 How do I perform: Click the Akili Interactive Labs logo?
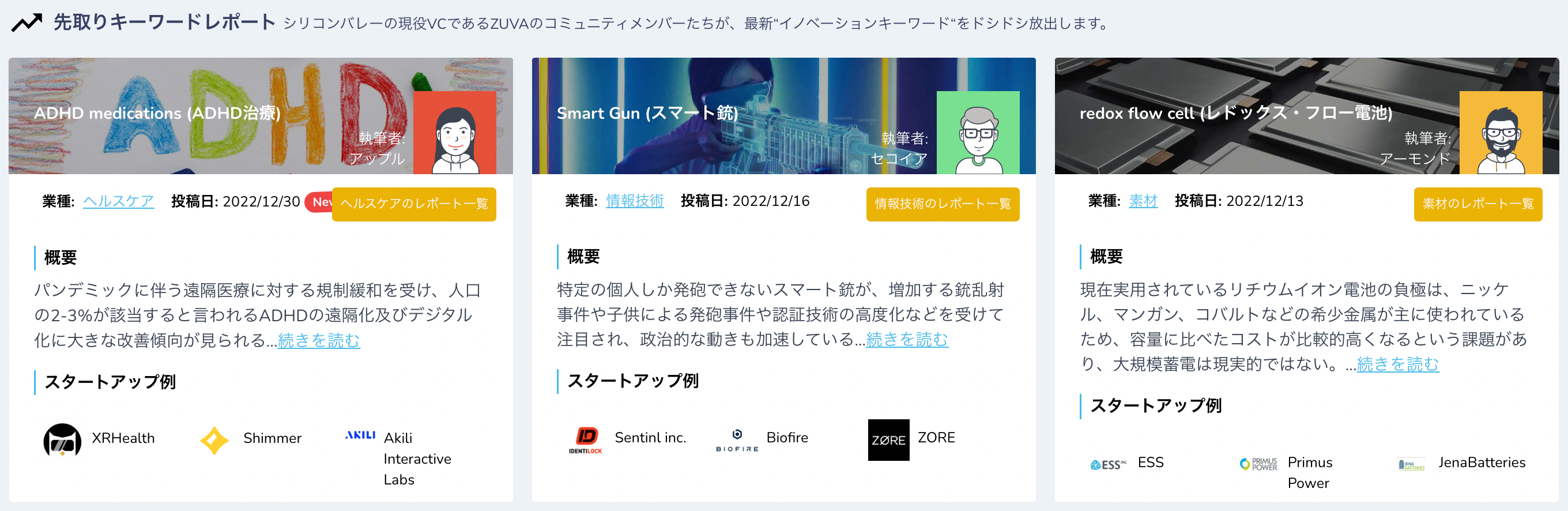click(x=360, y=435)
